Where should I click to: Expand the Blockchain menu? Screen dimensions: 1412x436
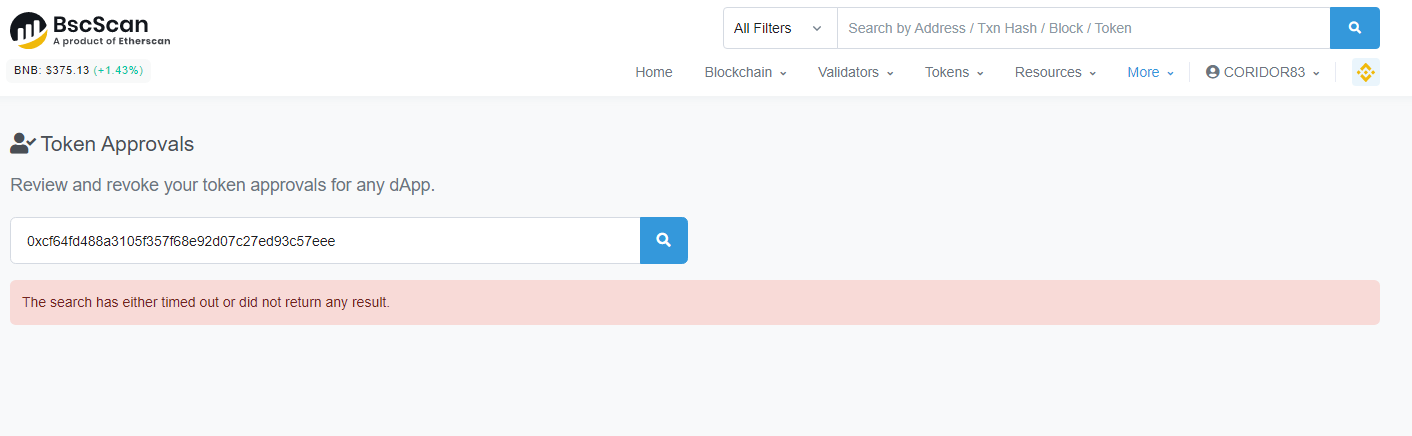click(745, 72)
